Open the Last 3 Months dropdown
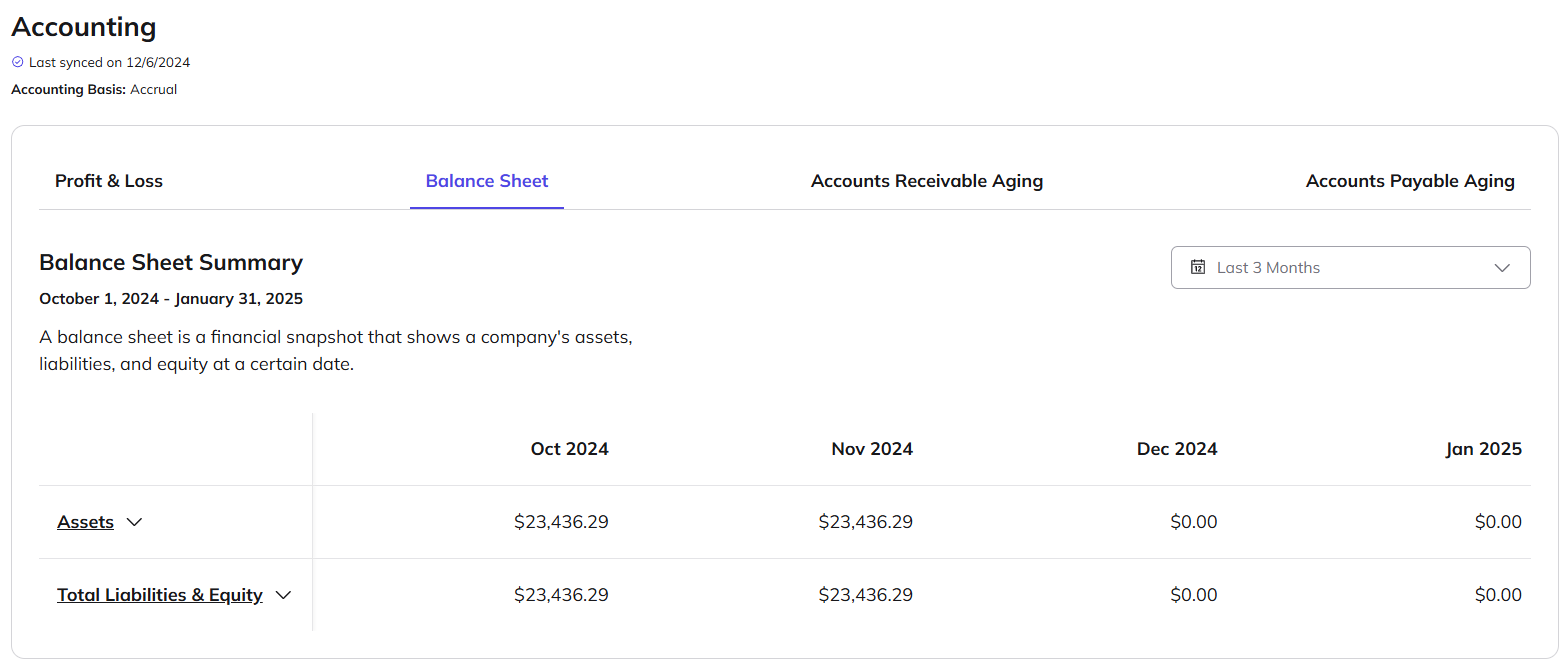 pos(1350,267)
